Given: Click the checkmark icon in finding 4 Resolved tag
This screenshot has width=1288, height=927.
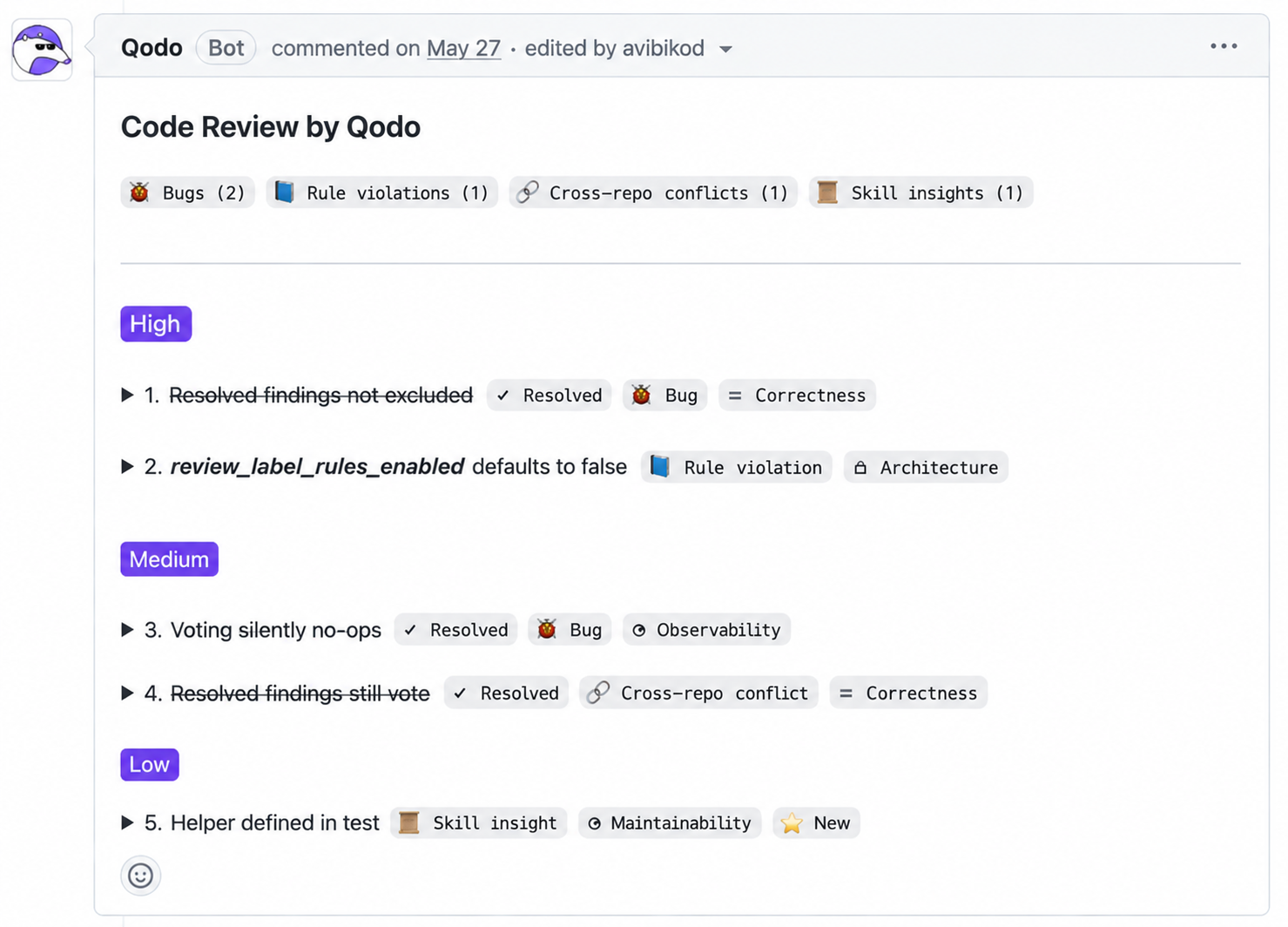Looking at the screenshot, I should click(x=461, y=694).
